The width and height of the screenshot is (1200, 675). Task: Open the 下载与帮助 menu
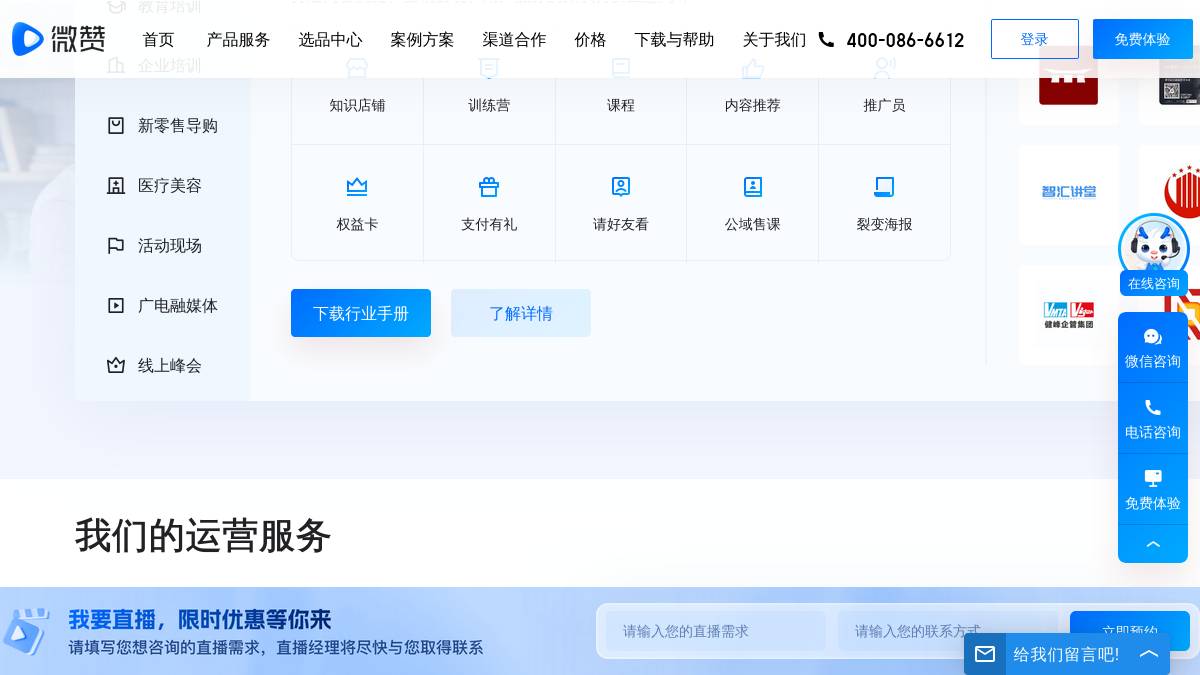pyautogui.click(x=674, y=39)
